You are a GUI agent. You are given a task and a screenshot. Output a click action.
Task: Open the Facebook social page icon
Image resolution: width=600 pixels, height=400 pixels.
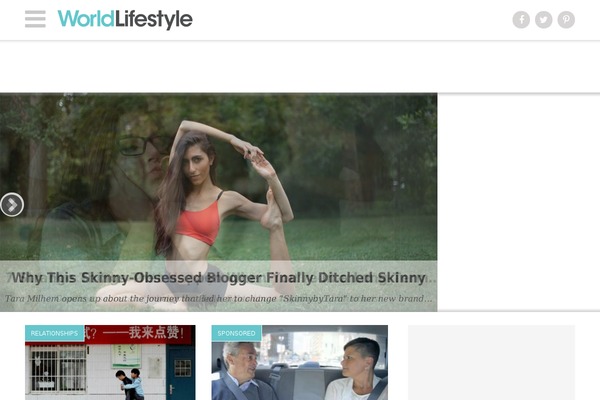pos(521,20)
